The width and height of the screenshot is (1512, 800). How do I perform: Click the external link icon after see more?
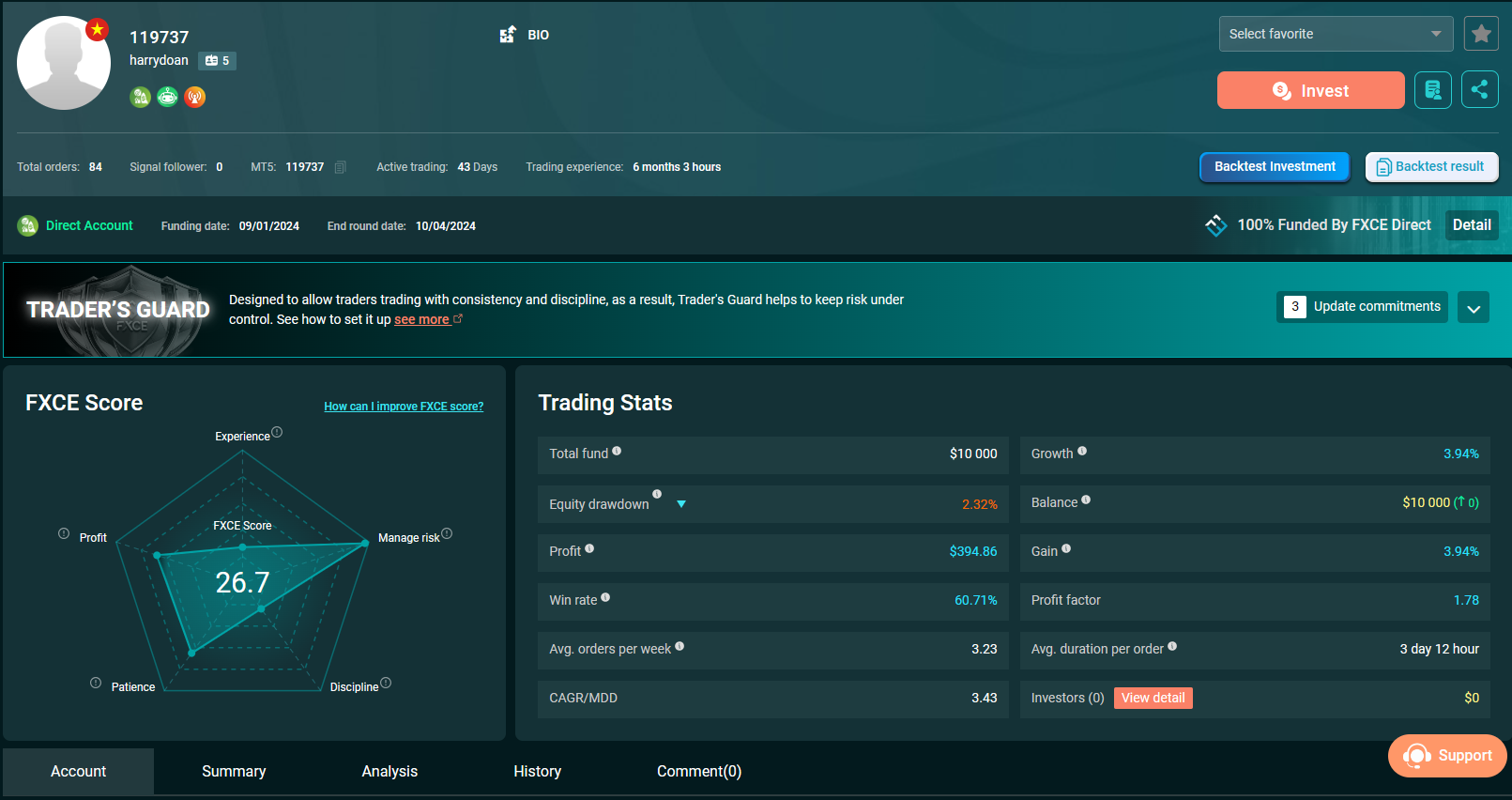pos(458,319)
